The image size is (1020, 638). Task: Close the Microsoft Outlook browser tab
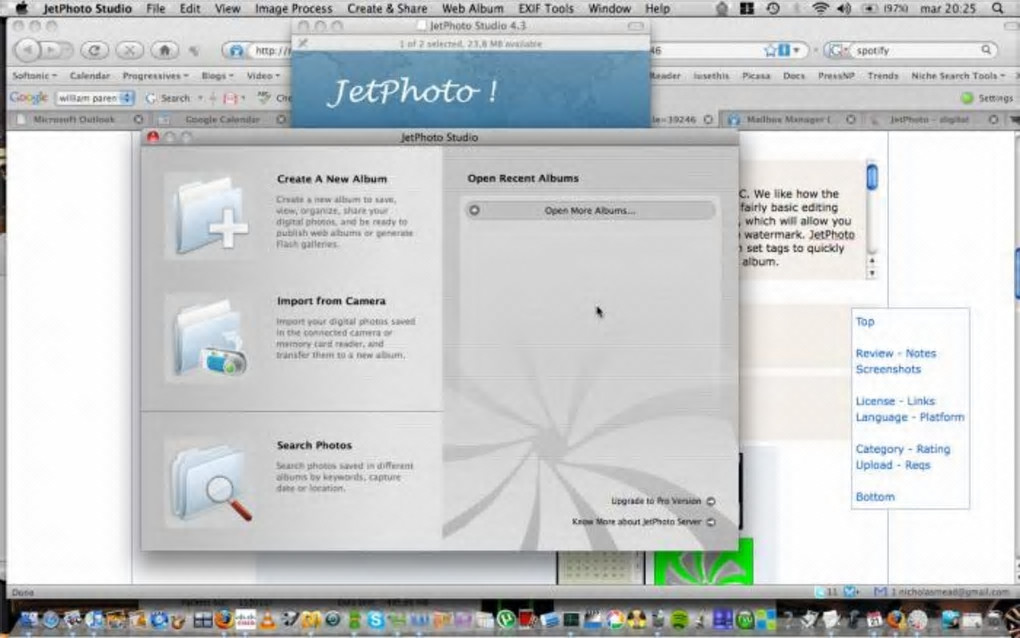[x=138, y=120]
